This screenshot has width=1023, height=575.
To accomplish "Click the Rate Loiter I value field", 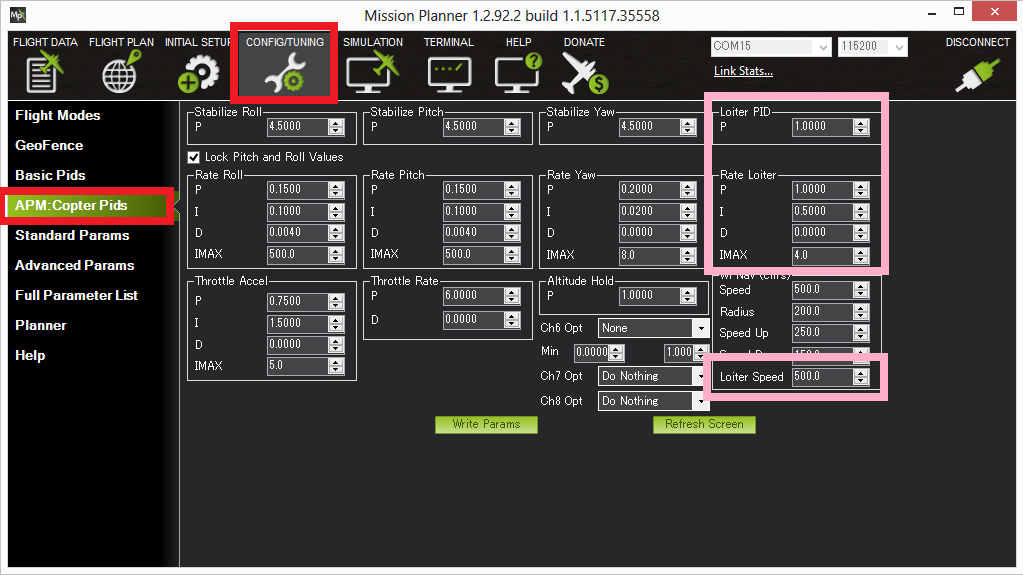I will point(823,211).
